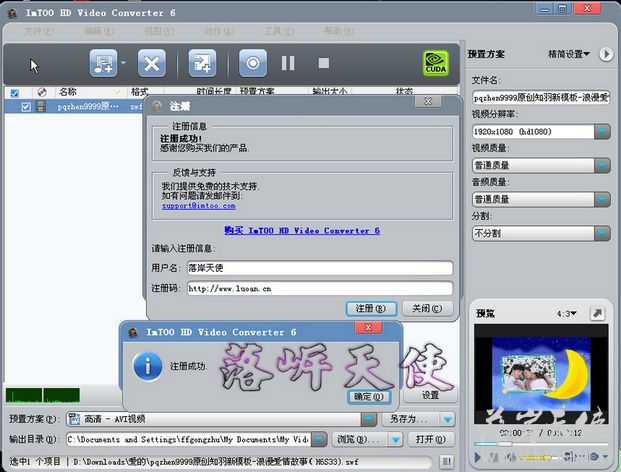This screenshot has height=472, width=621.
Task: Toggle the select-all checkbox in list header
Action: point(14,93)
